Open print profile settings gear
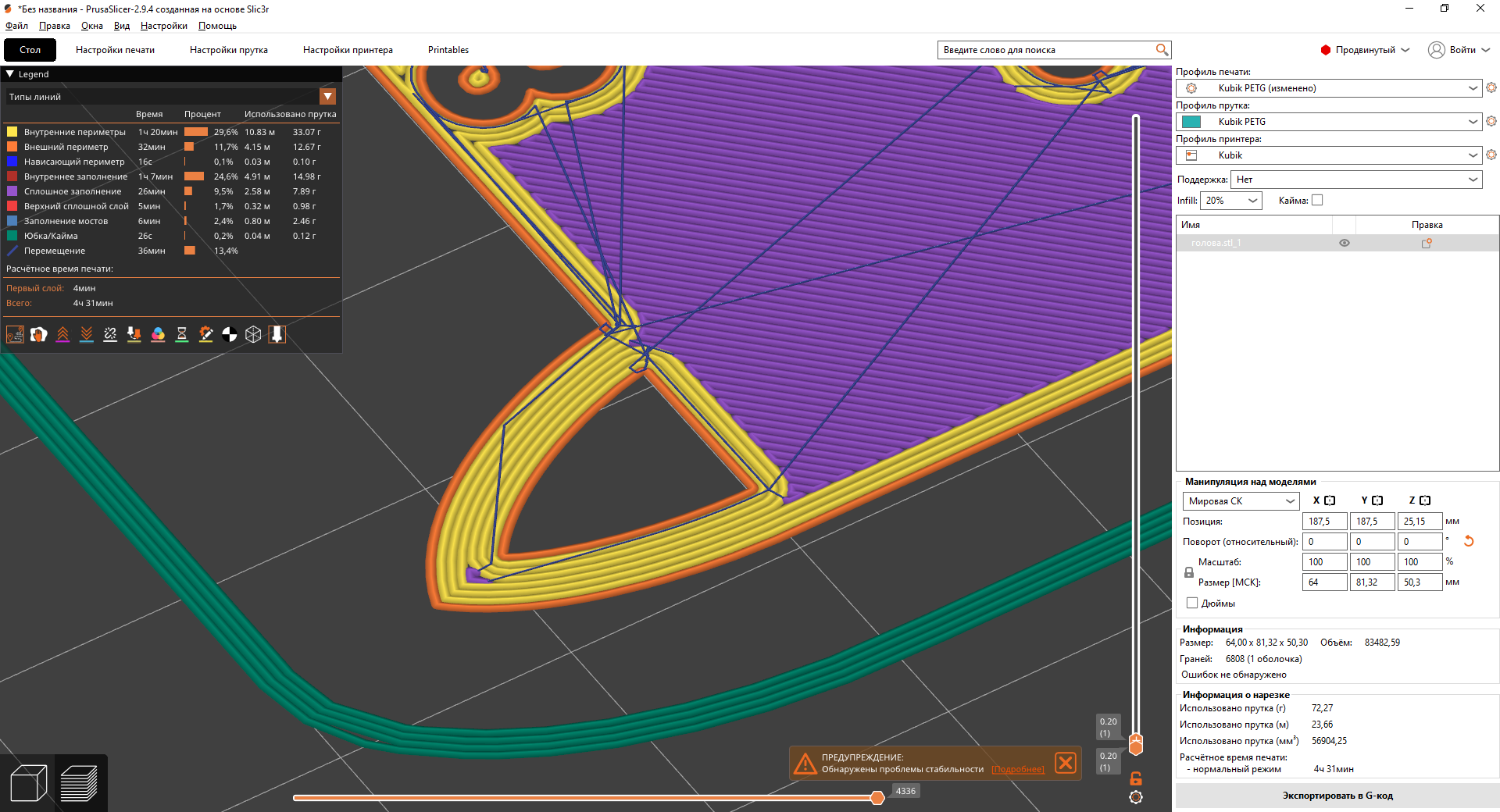This screenshot has height=812, width=1500. pos(1491,87)
